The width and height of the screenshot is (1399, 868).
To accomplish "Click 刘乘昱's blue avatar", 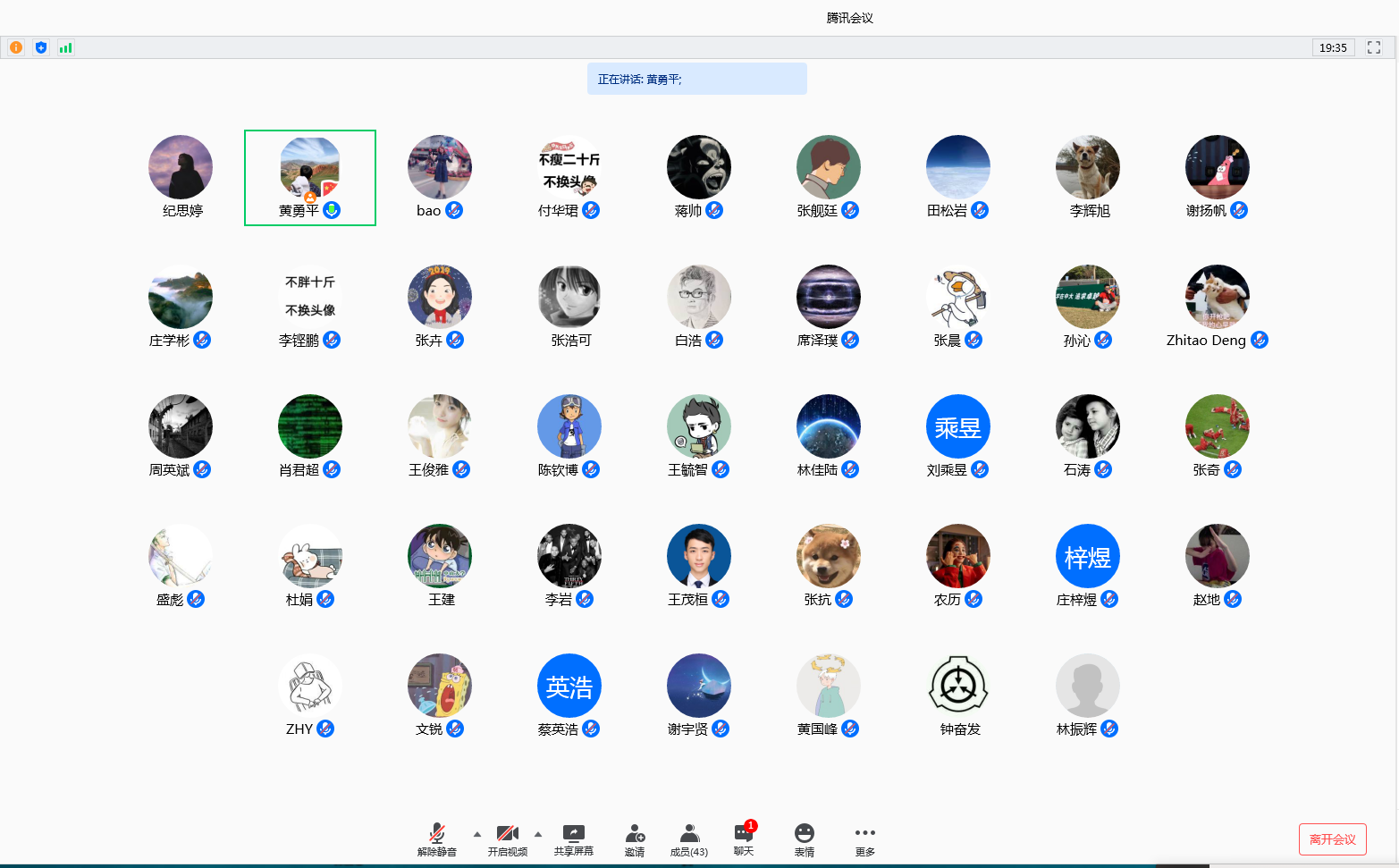I will (x=957, y=426).
